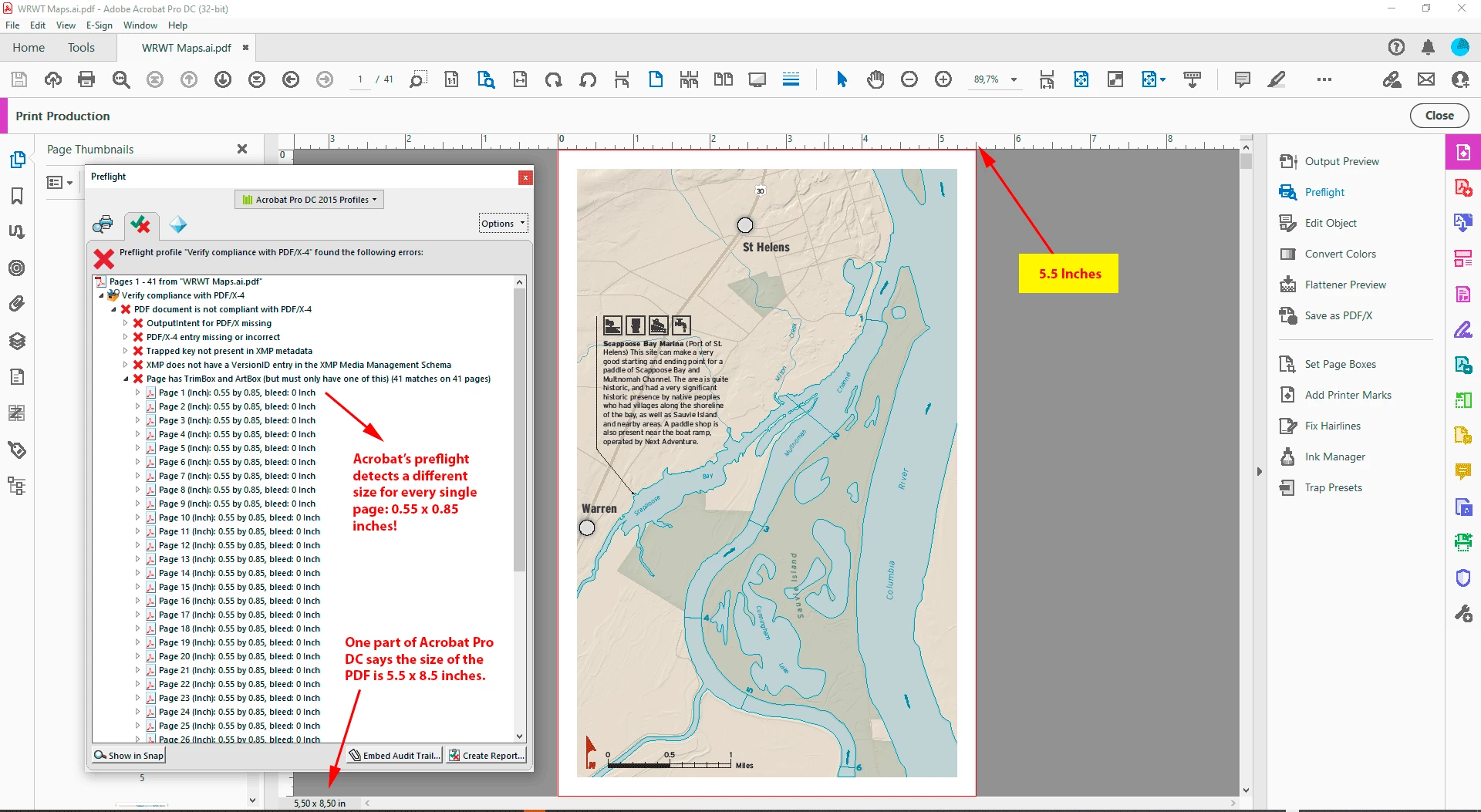Click the send by email envelope icon
Image resolution: width=1481 pixels, height=812 pixels.
1426,79
